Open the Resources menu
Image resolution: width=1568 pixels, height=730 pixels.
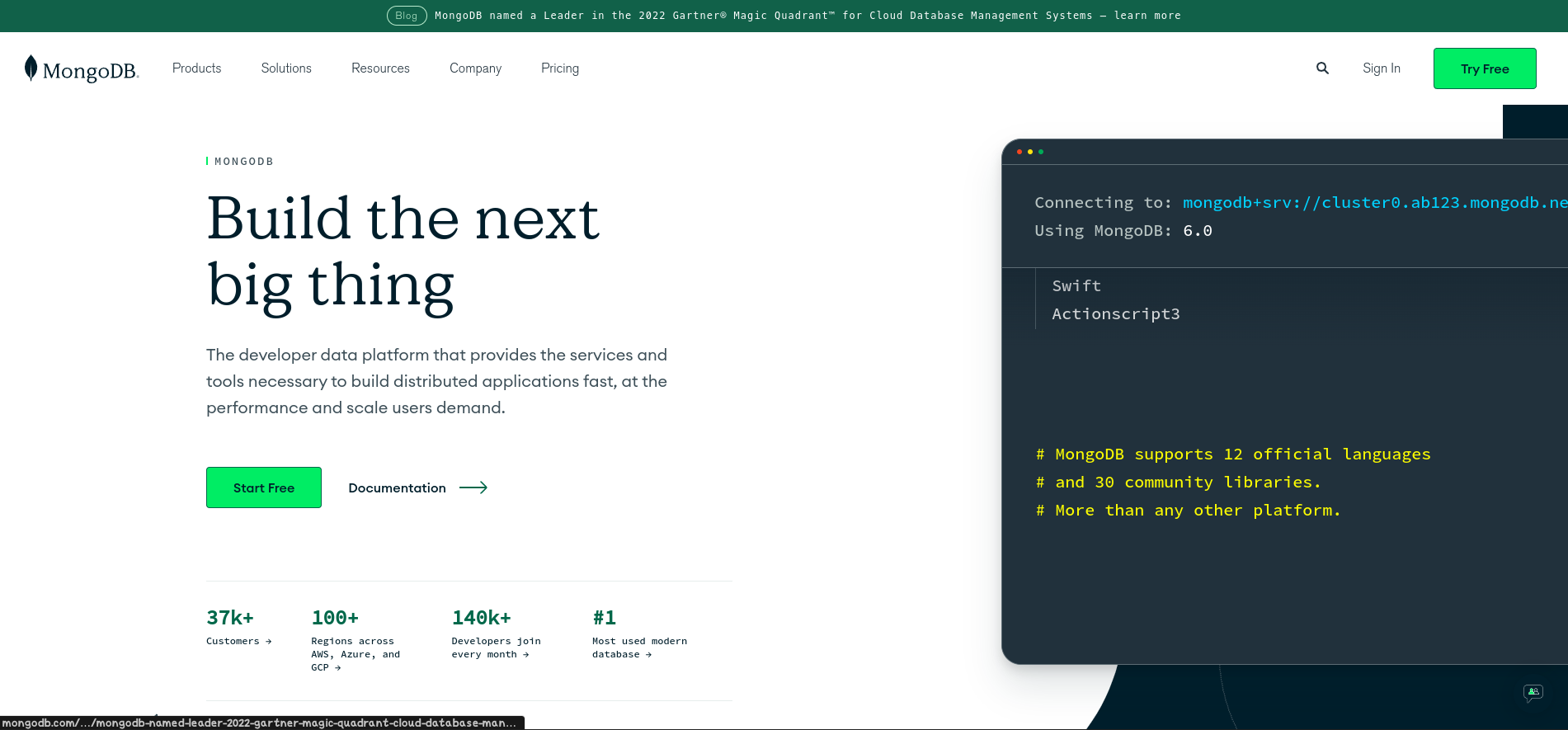tap(380, 68)
